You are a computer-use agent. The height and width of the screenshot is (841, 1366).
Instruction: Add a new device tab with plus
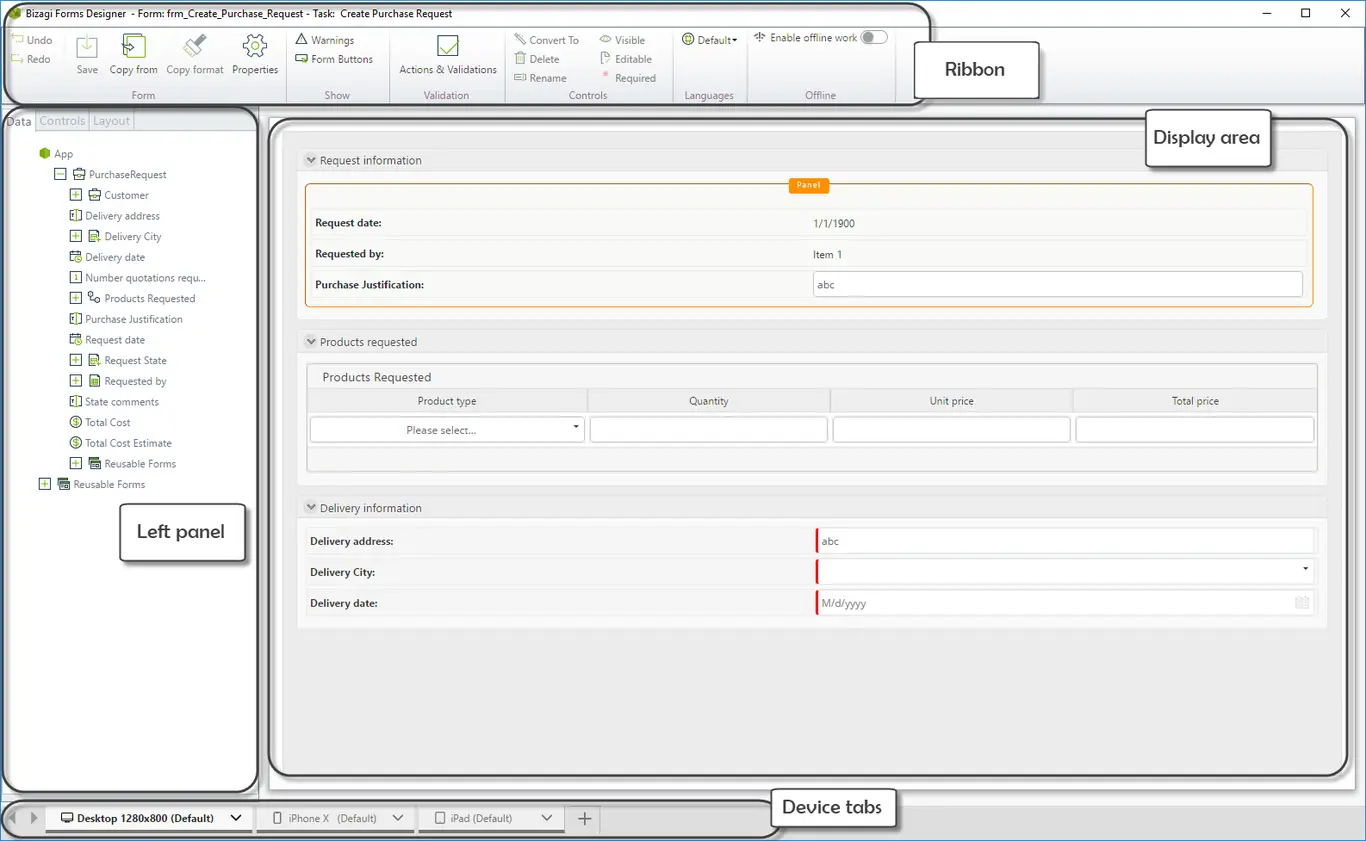point(585,819)
